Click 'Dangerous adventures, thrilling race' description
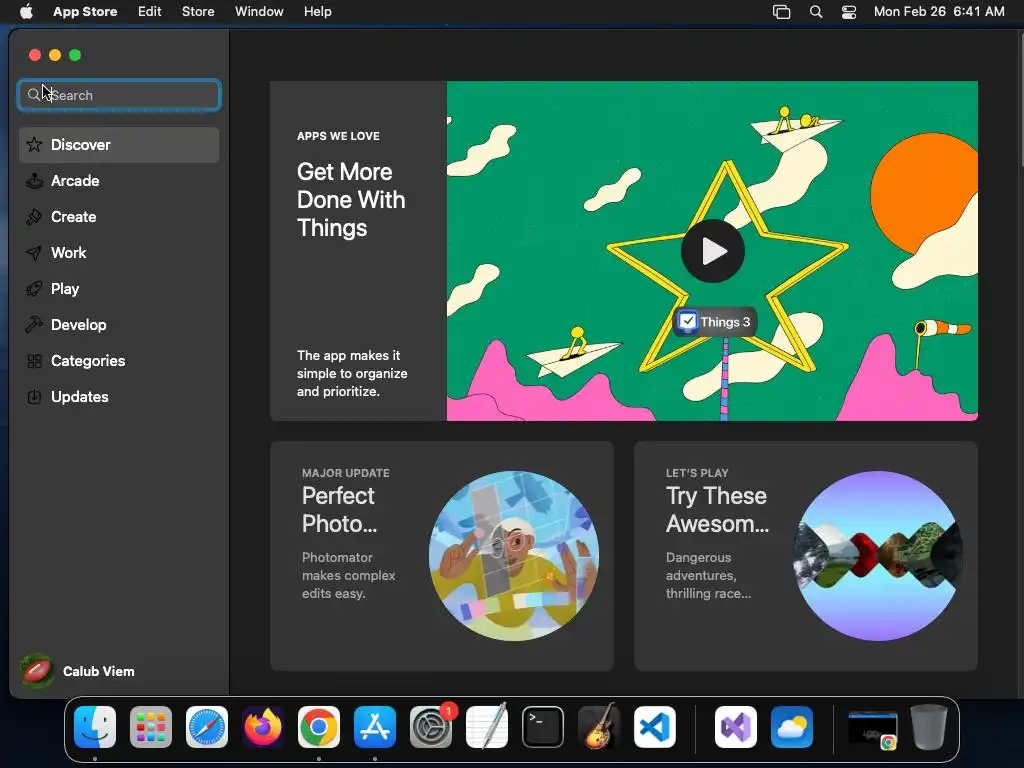 pyautogui.click(x=708, y=575)
